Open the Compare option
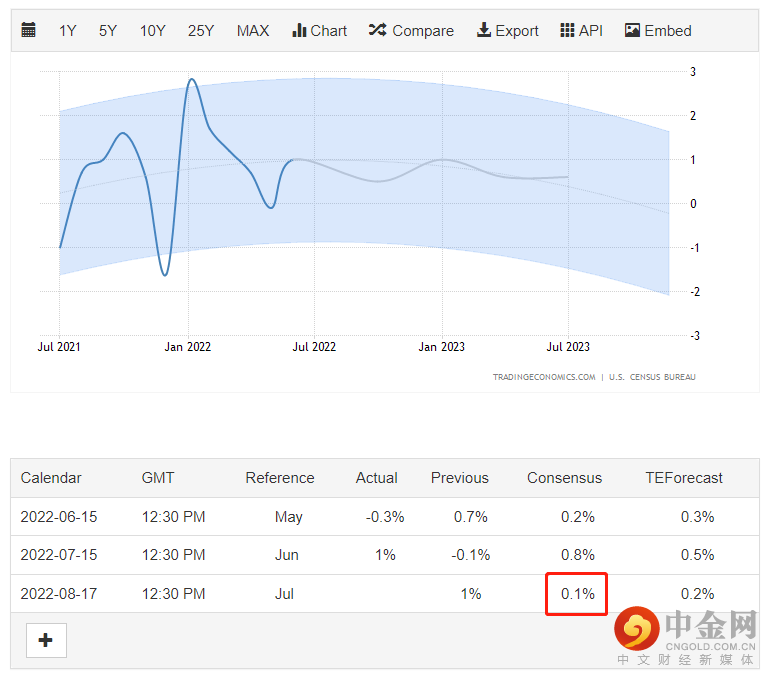771x678 pixels. point(411,31)
